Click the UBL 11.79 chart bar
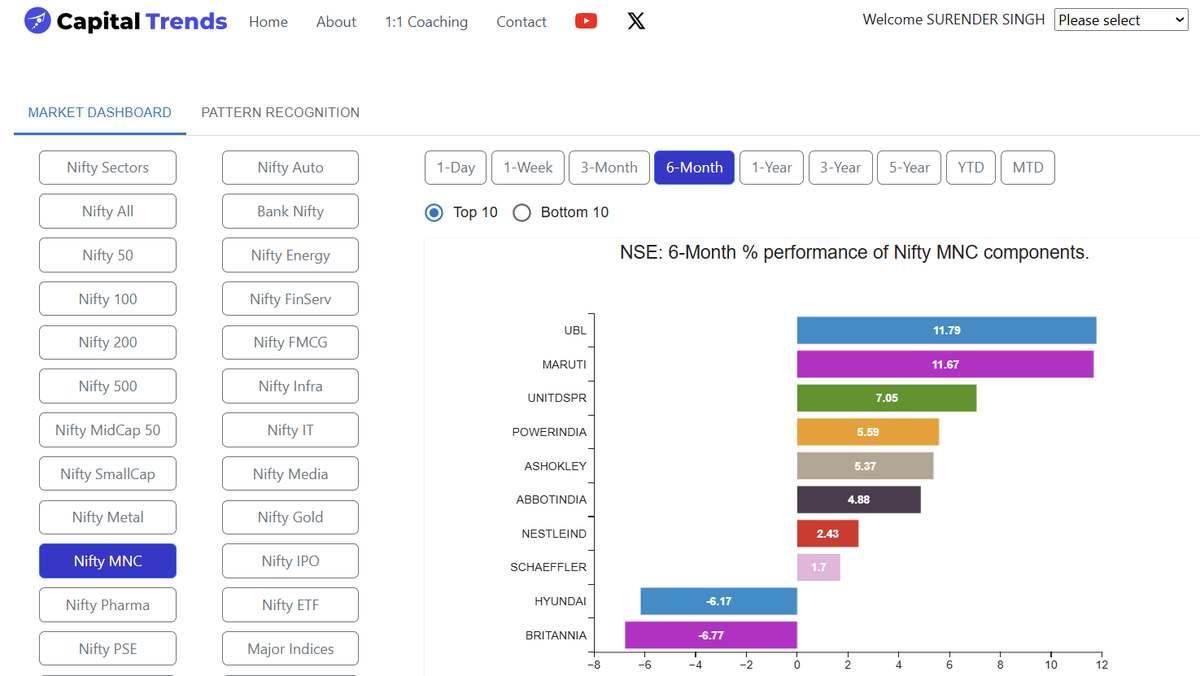The image size is (1200, 676). [947, 330]
